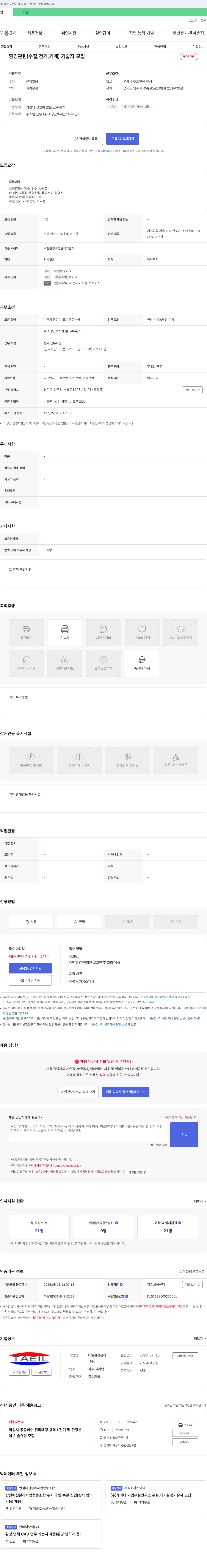Click the 필기 selection method icon

(128, 922)
